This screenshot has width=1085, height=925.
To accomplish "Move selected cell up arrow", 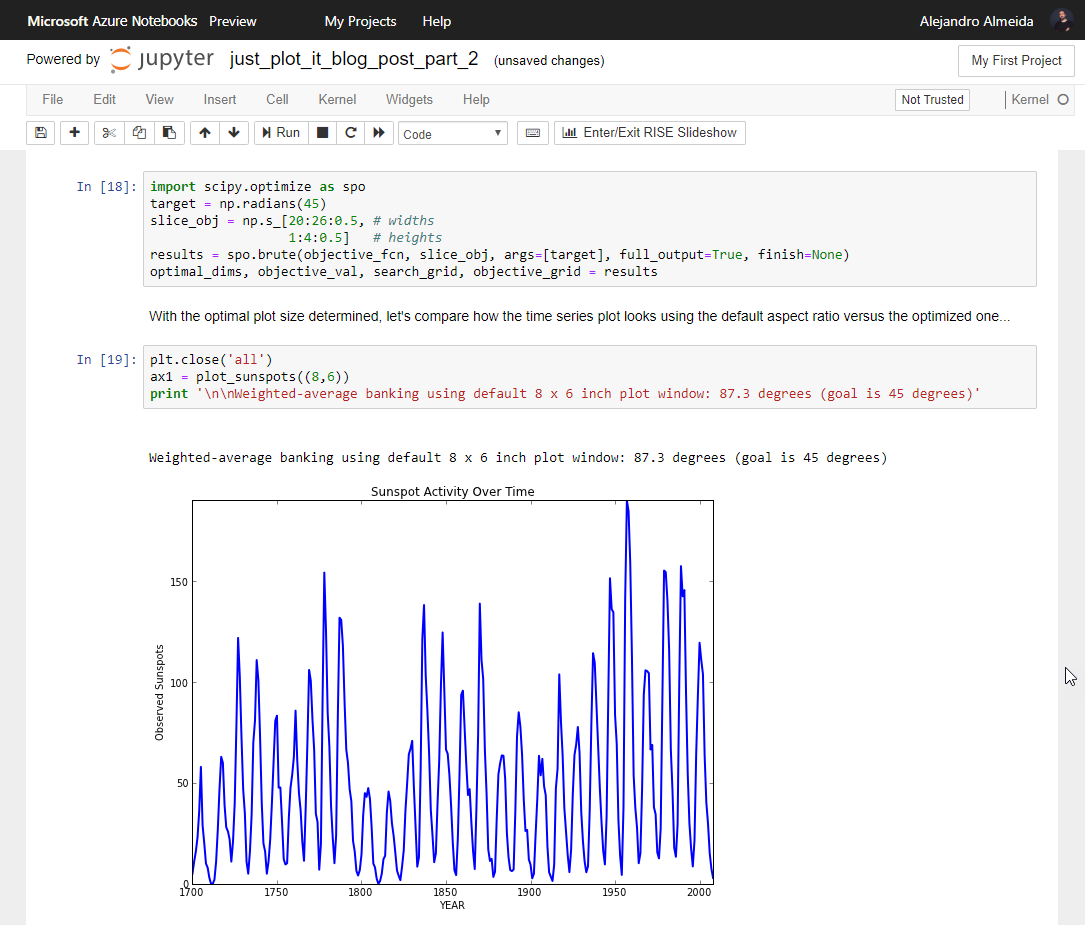I will click(x=204, y=133).
